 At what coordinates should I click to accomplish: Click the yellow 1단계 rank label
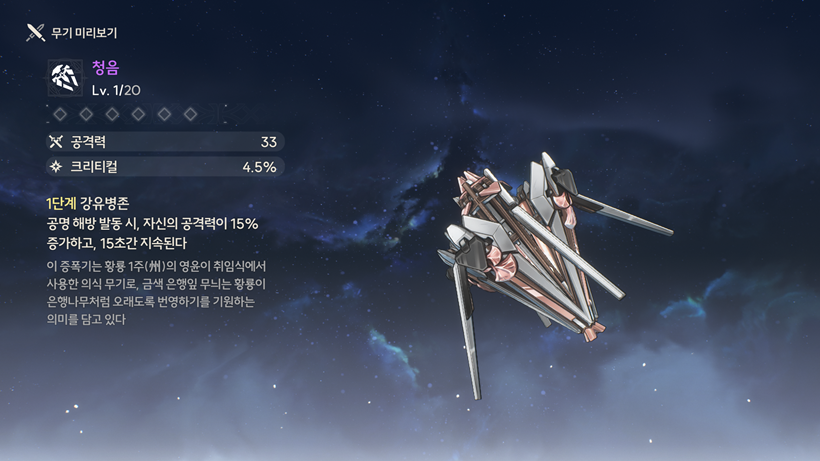tap(61, 204)
